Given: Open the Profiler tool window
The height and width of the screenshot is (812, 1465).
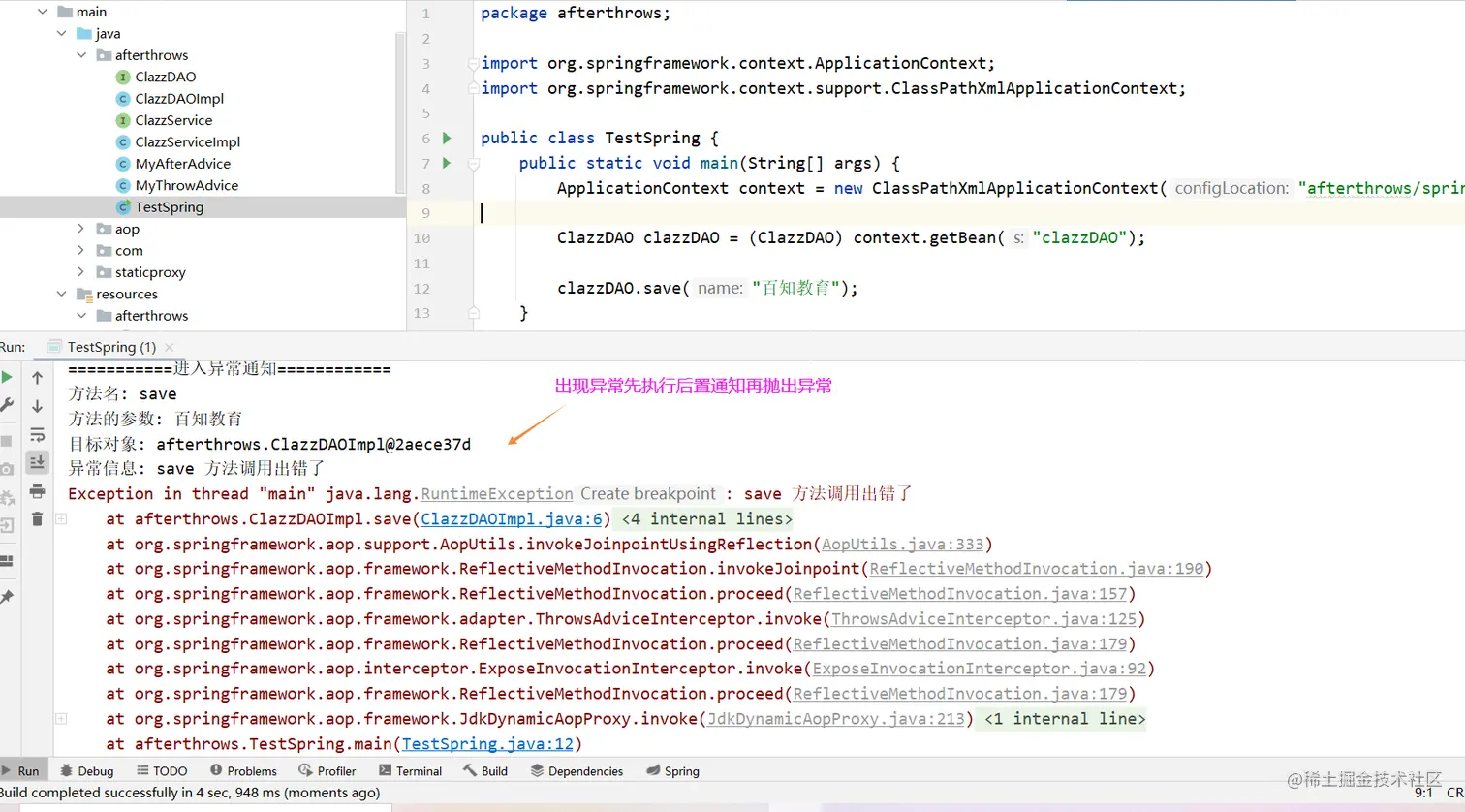Looking at the screenshot, I should 327,771.
